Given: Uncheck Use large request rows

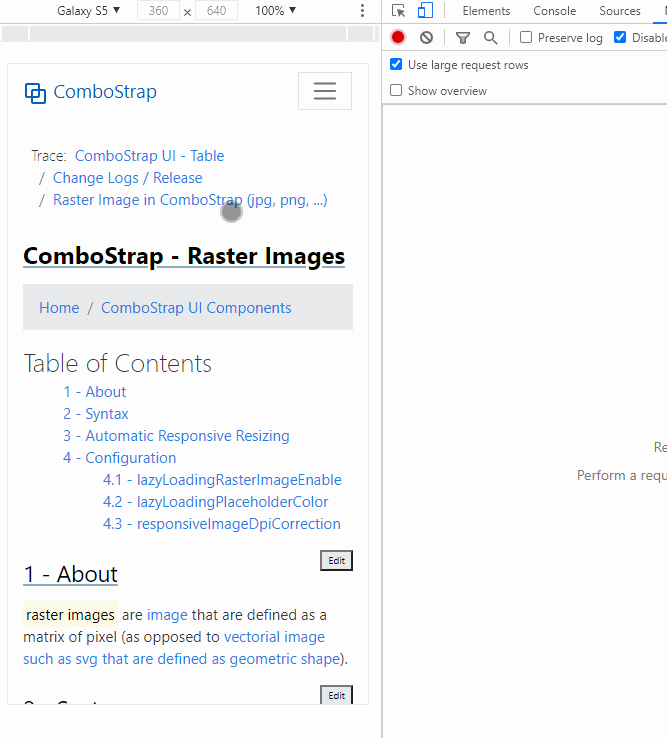Looking at the screenshot, I should (x=396, y=65).
